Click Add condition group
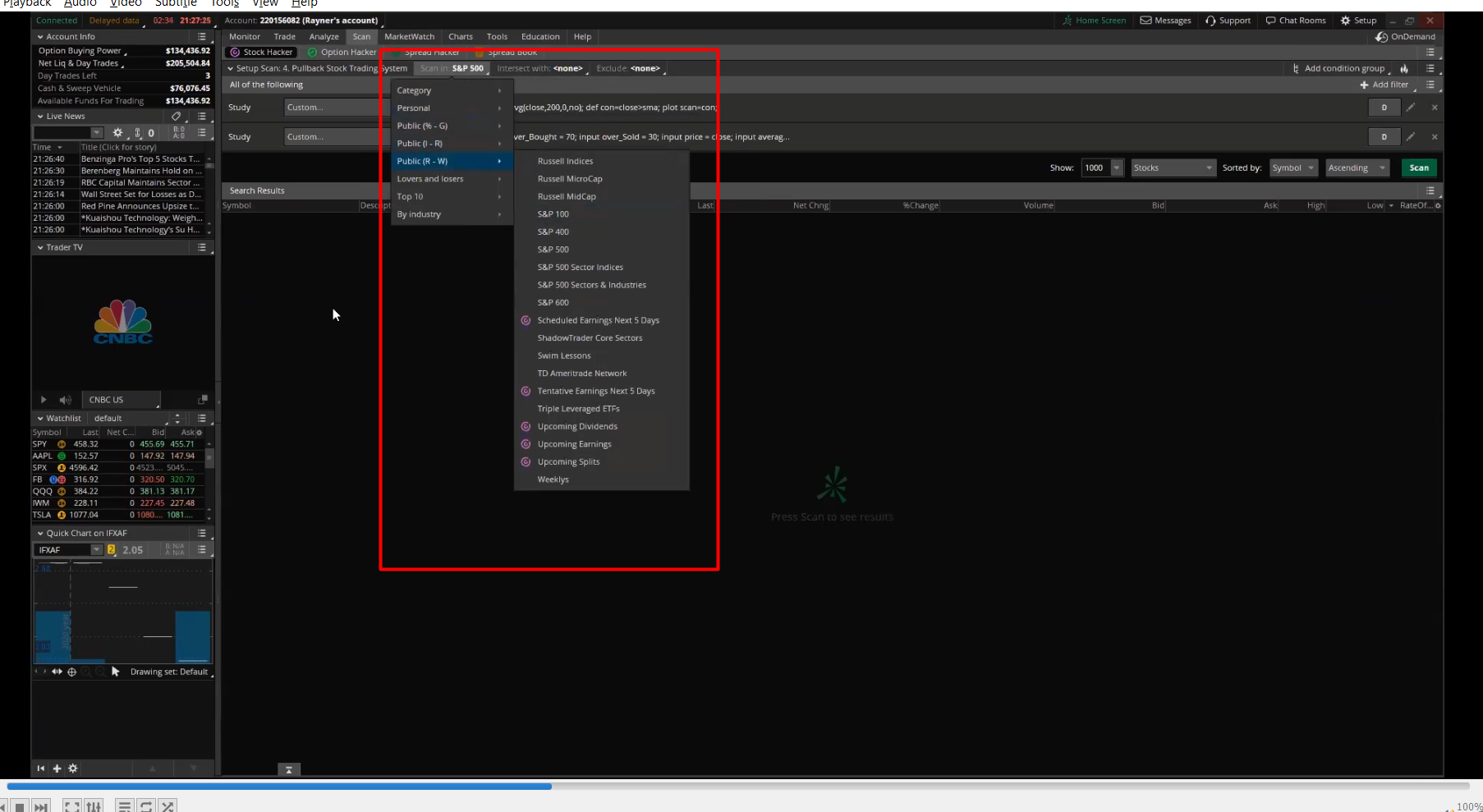The height and width of the screenshot is (812, 1483). coord(1338,69)
